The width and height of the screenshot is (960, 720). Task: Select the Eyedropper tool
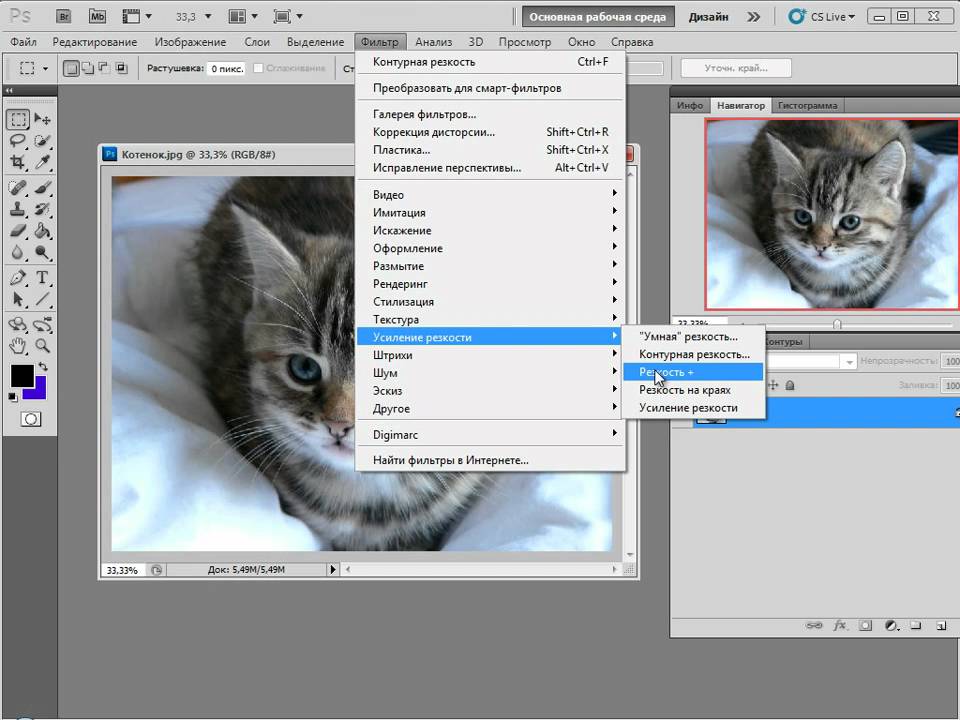(42, 163)
